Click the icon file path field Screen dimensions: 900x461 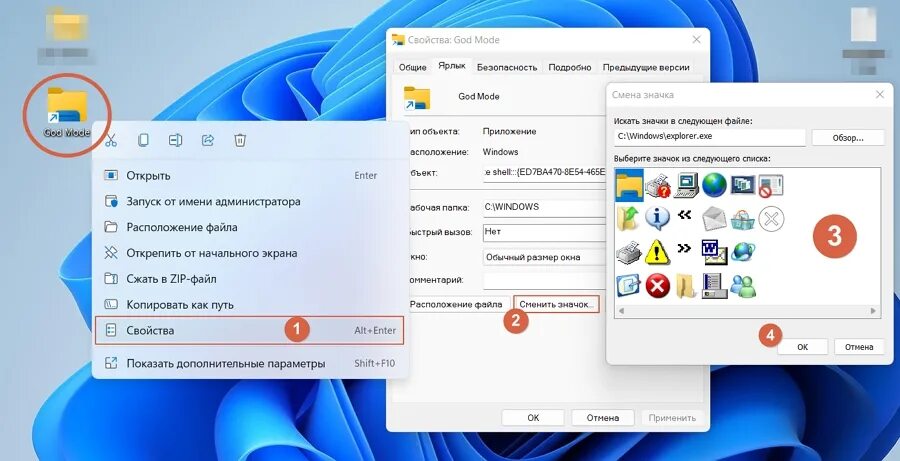coord(710,137)
